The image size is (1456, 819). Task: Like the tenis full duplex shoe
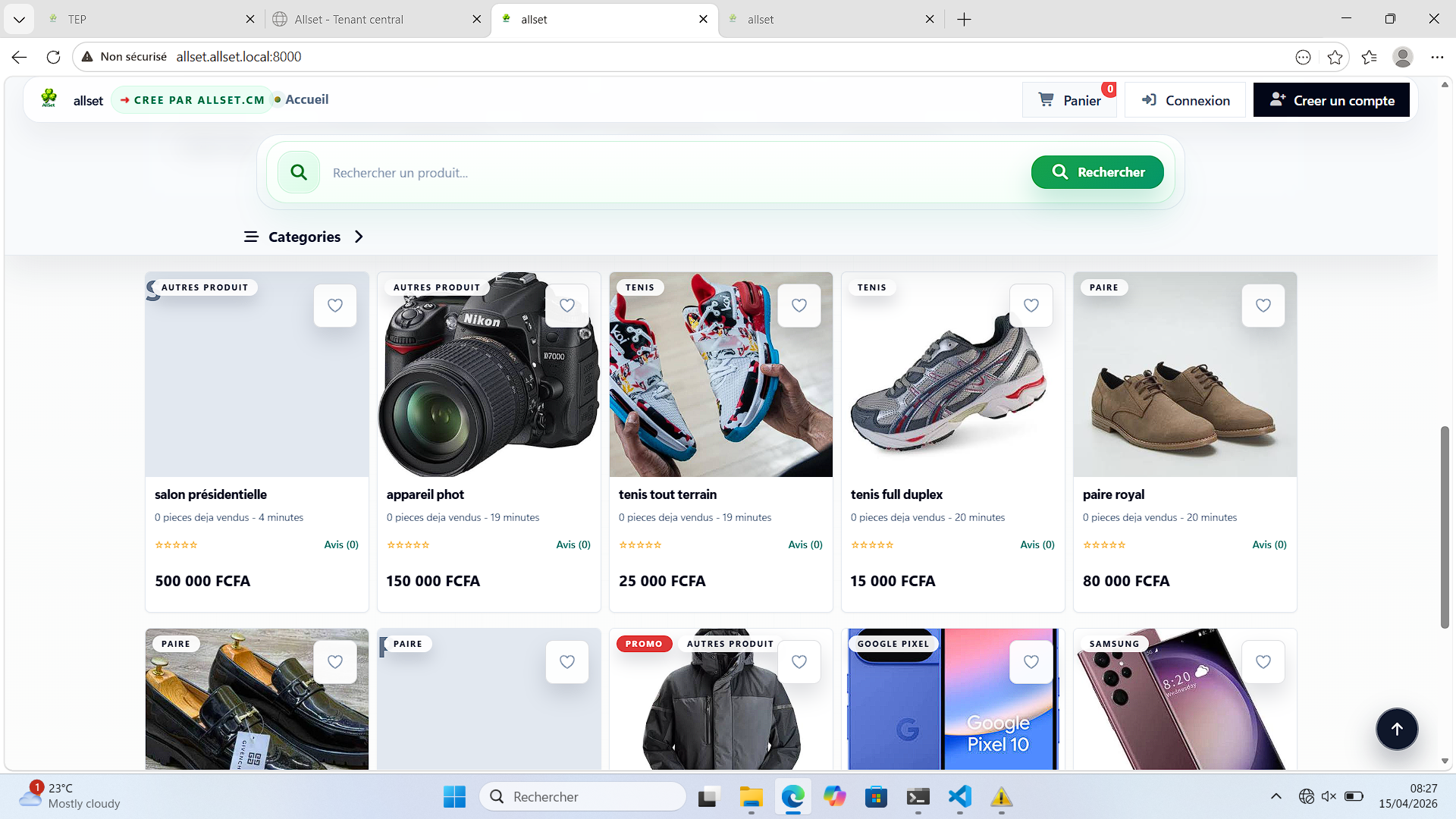pos(1031,306)
